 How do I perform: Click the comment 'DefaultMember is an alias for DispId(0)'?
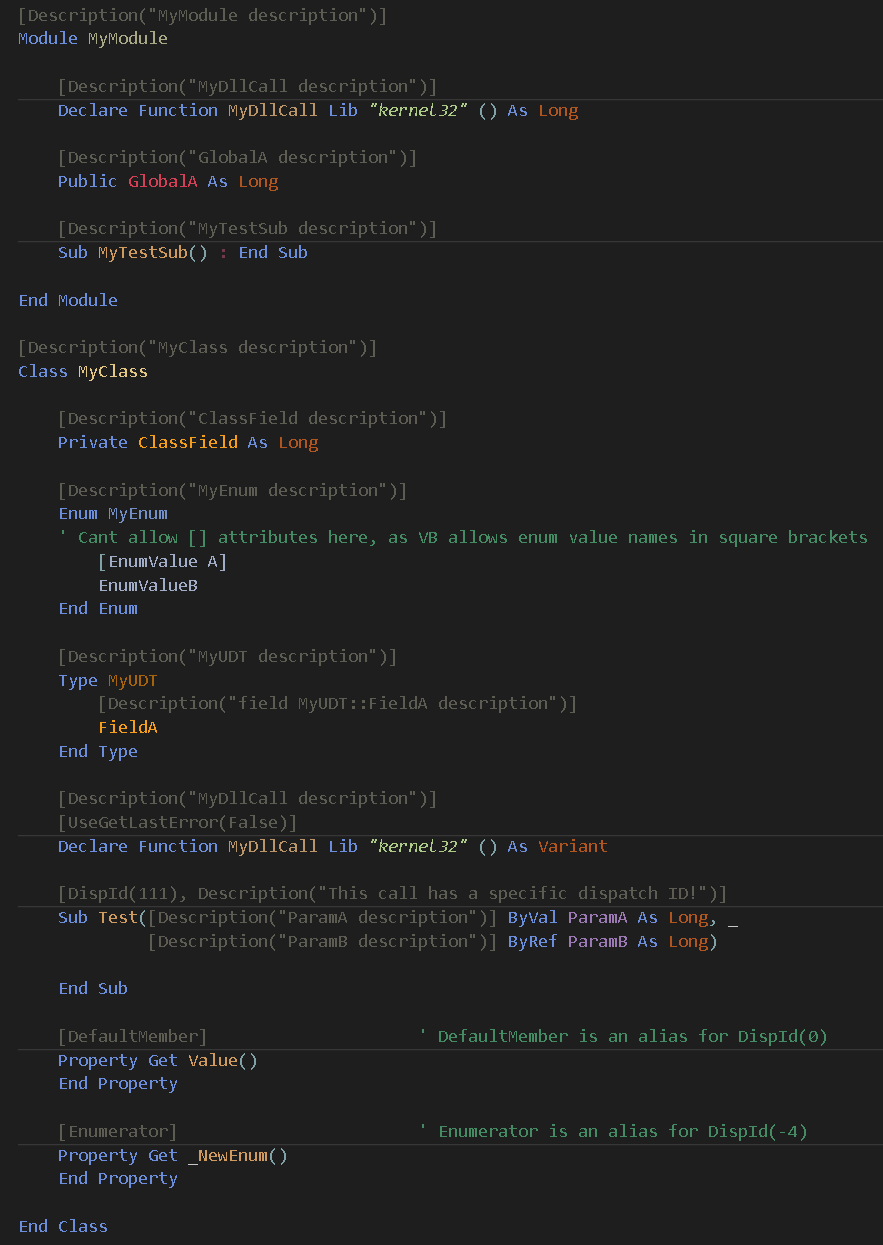tap(623, 1037)
